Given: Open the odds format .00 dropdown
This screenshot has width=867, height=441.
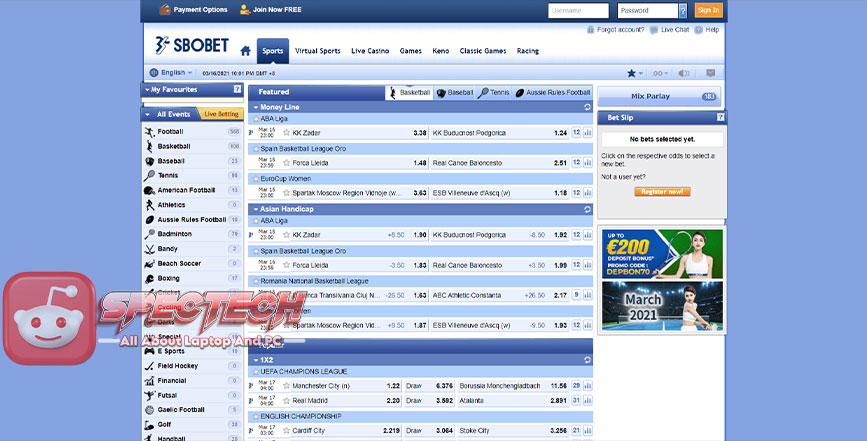Looking at the screenshot, I should 660,73.
